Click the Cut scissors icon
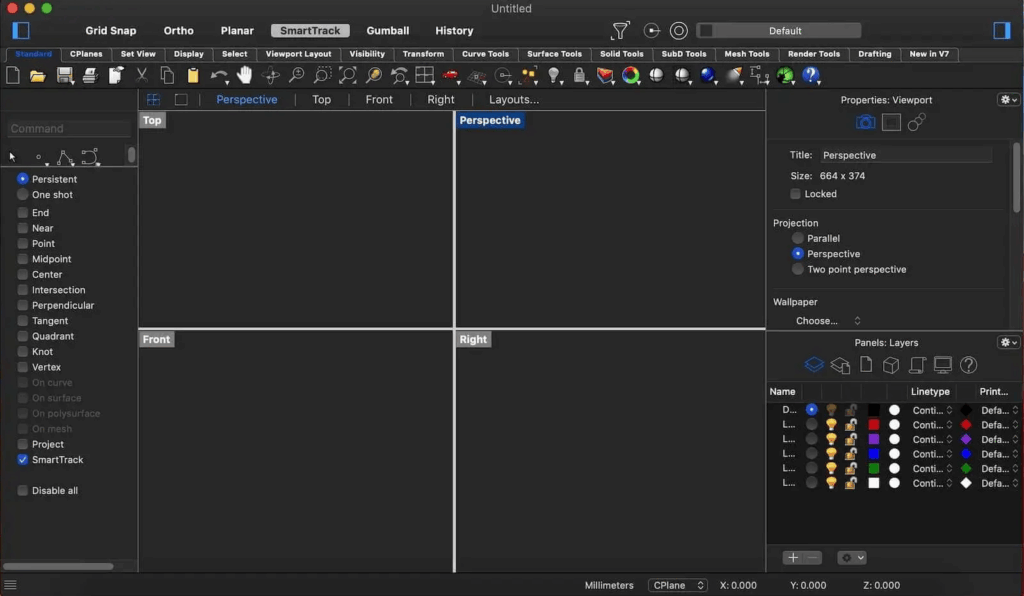 (142, 75)
